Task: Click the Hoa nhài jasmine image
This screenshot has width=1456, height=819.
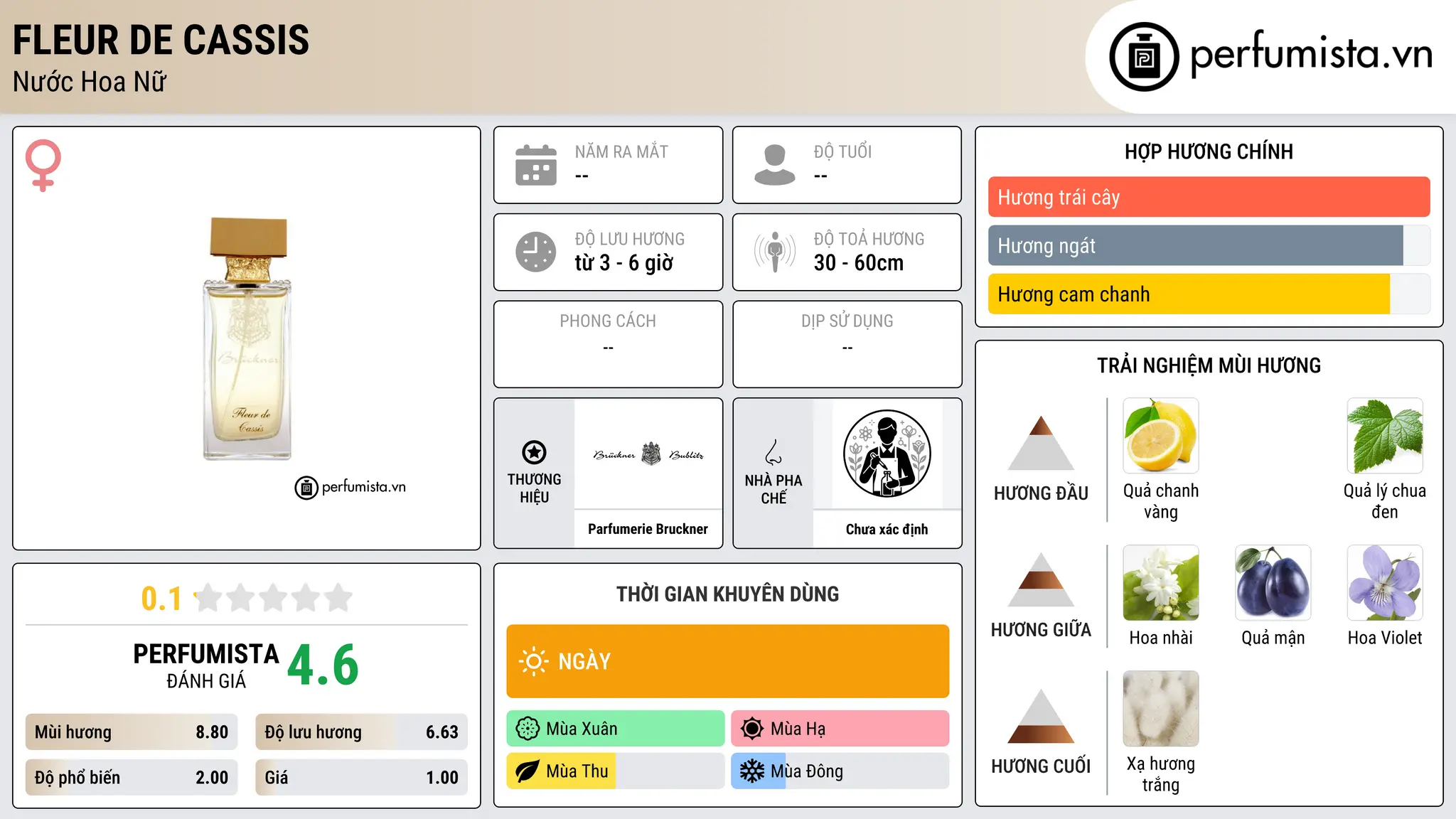Action: pos(1161,583)
